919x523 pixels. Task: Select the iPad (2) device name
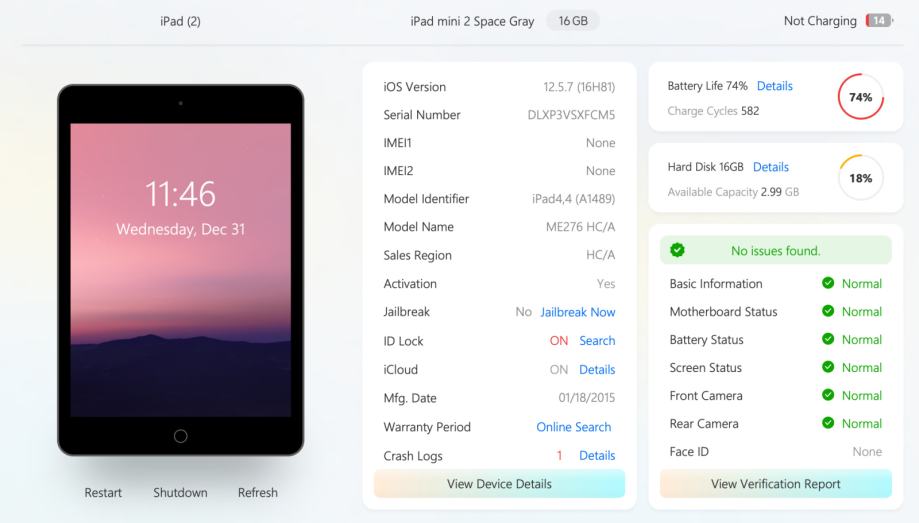[181, 22]
